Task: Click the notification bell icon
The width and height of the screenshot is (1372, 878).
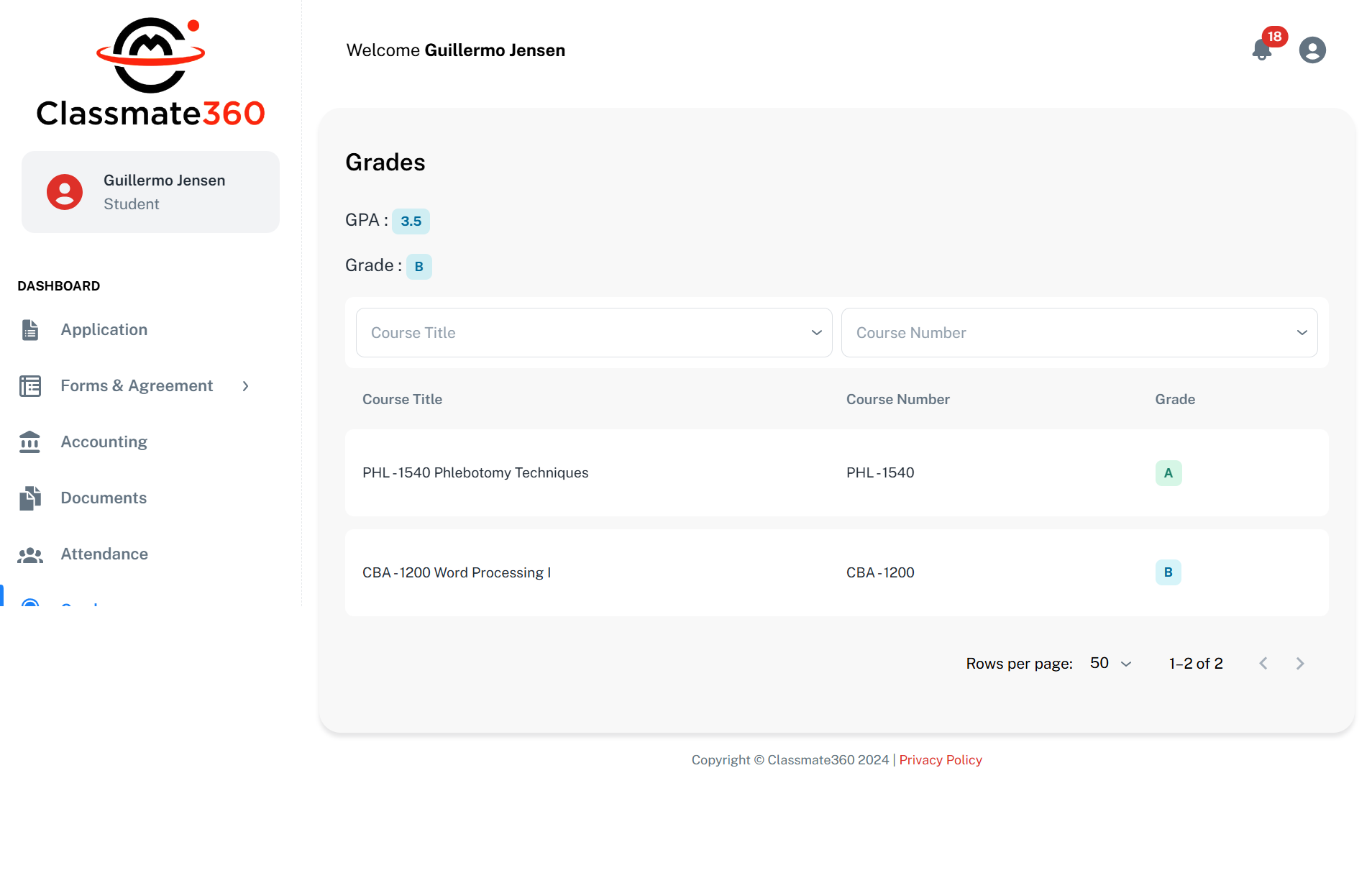Action: pyautogui.click(x=1262, y=50)
